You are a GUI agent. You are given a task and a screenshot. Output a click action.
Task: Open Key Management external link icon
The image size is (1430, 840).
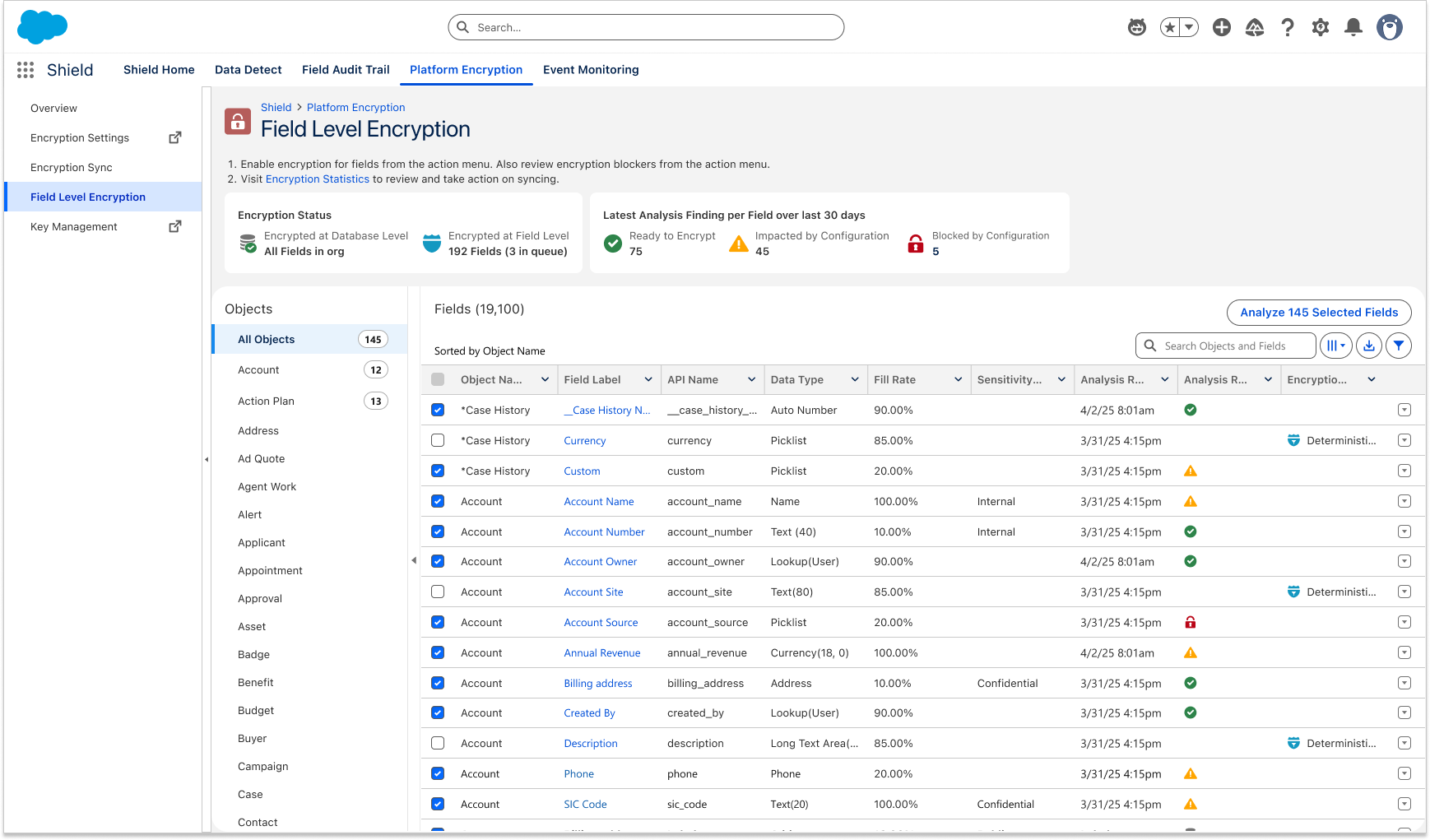175,226
